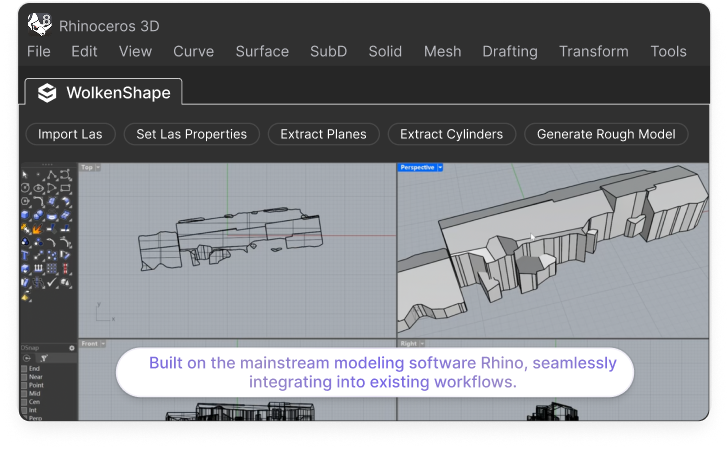Screen dimensions: 728x449
Task: Click the circular arrow OSnap icon
Action: [26, 358]
